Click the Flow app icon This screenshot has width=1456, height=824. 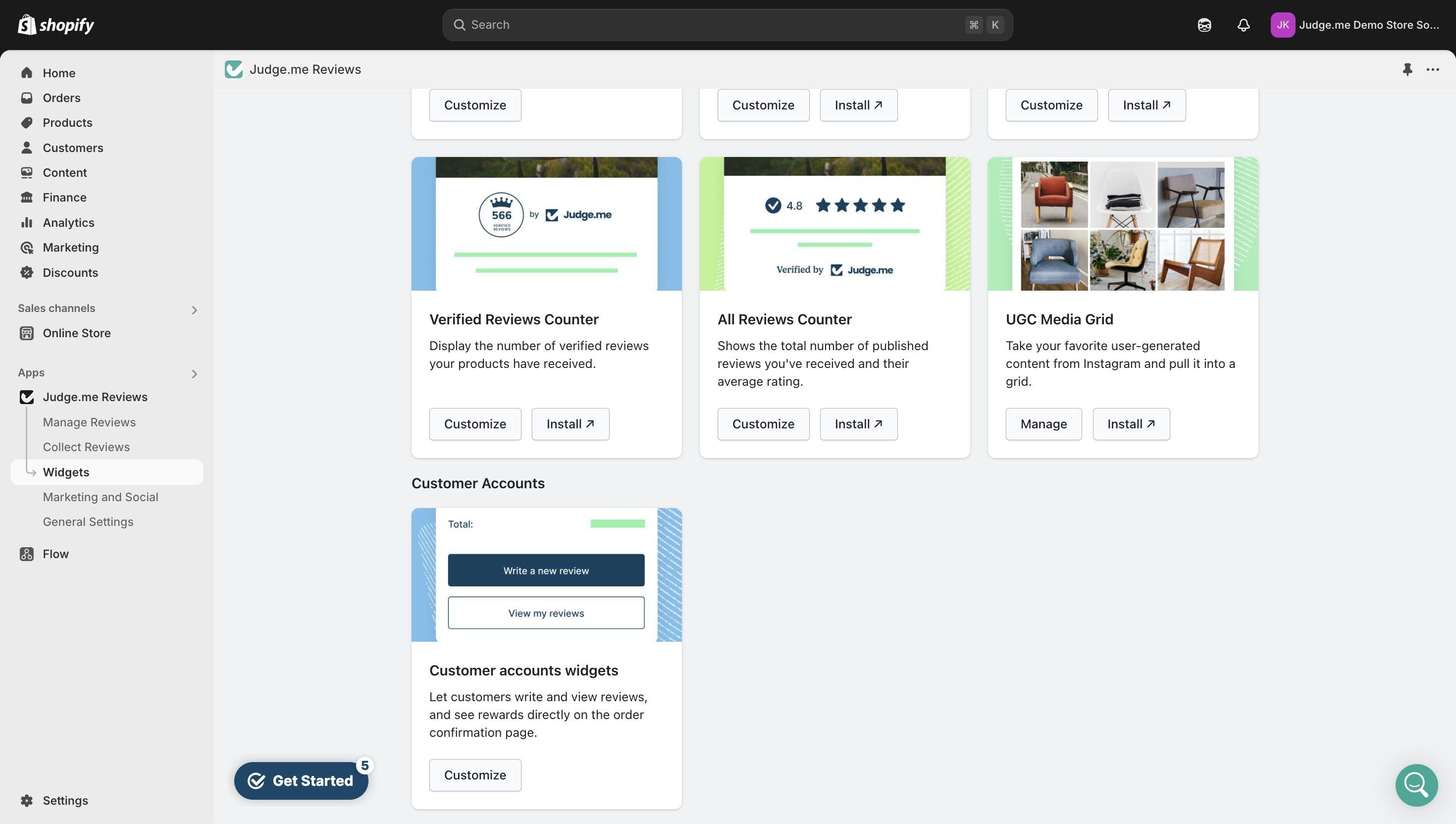[x=27, y=554]
